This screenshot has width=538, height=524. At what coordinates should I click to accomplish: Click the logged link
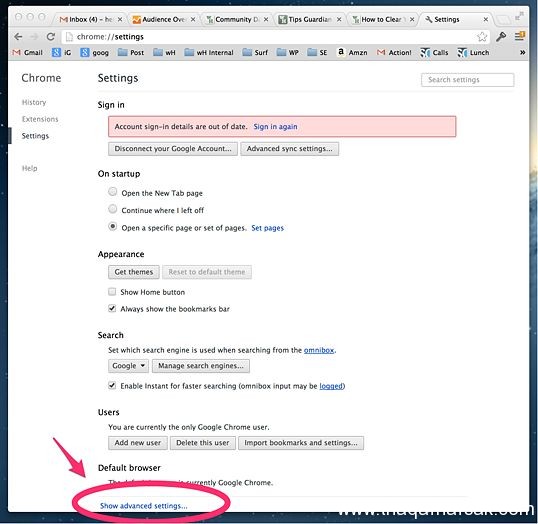coord(331,386)
